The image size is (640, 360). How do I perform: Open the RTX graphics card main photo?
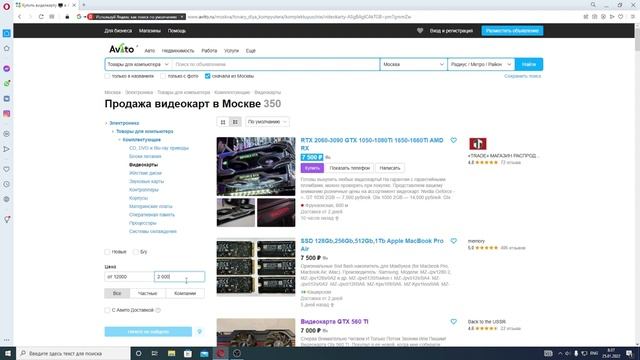pyautogui.click(x=256, y=167)
